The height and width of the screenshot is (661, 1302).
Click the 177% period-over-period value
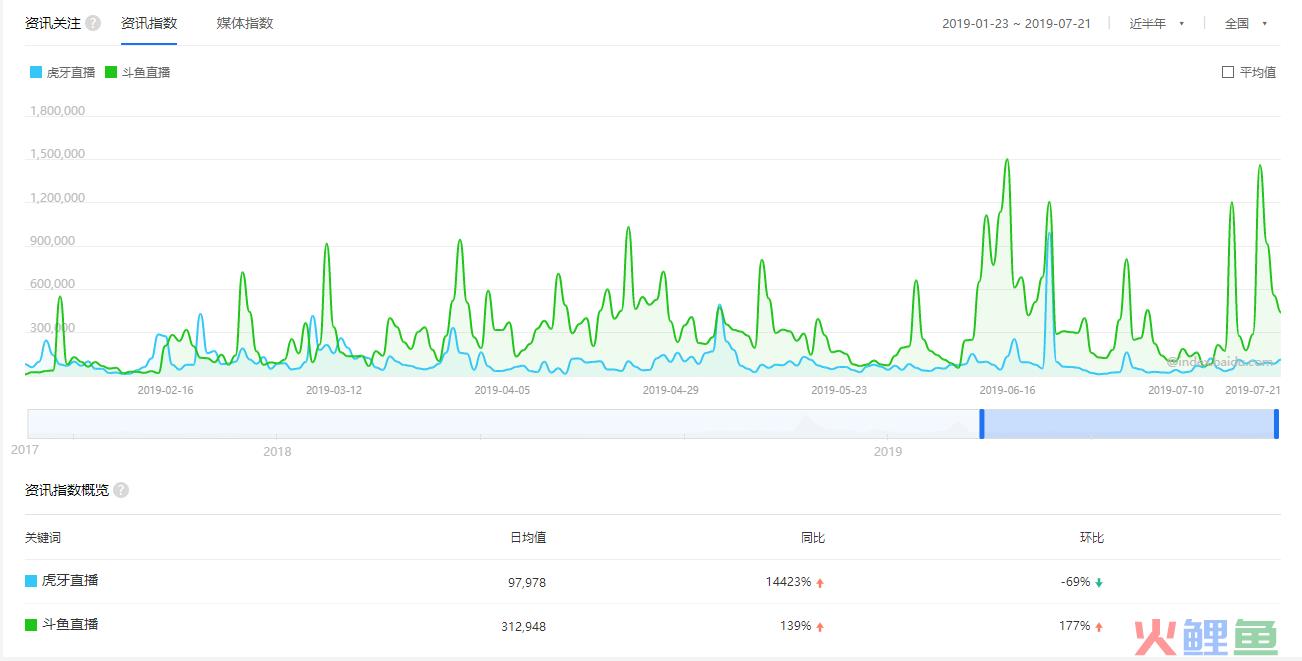[1075, 627]
